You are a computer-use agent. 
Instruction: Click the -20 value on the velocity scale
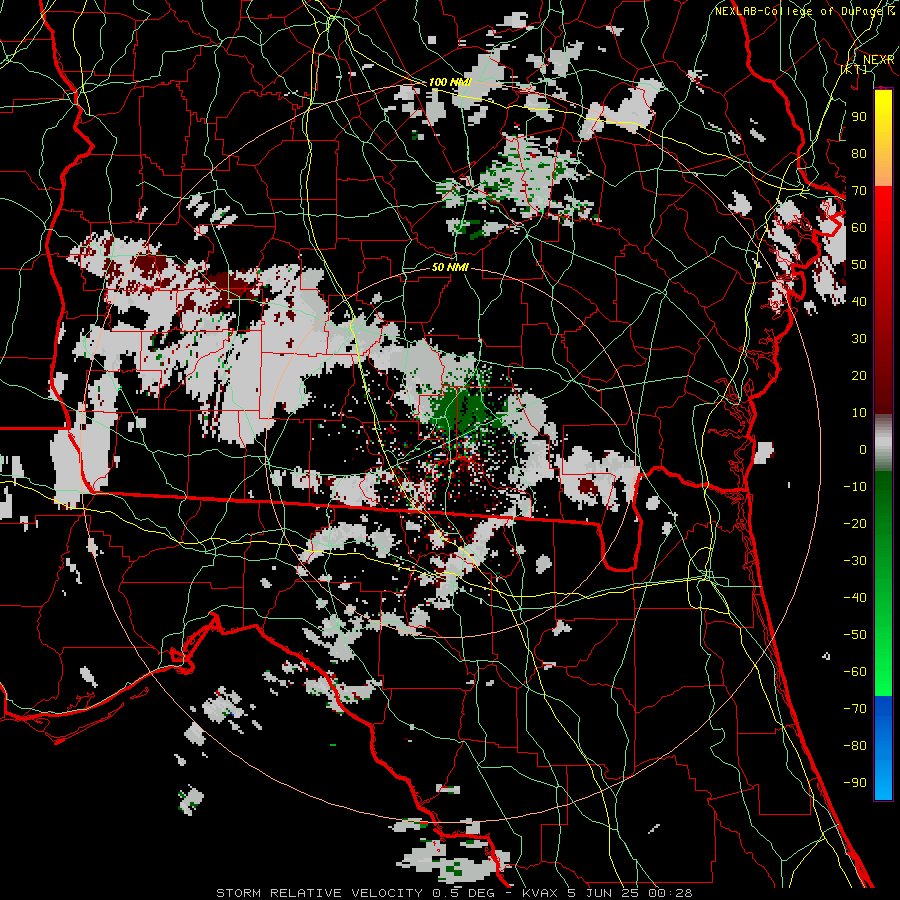855,524
